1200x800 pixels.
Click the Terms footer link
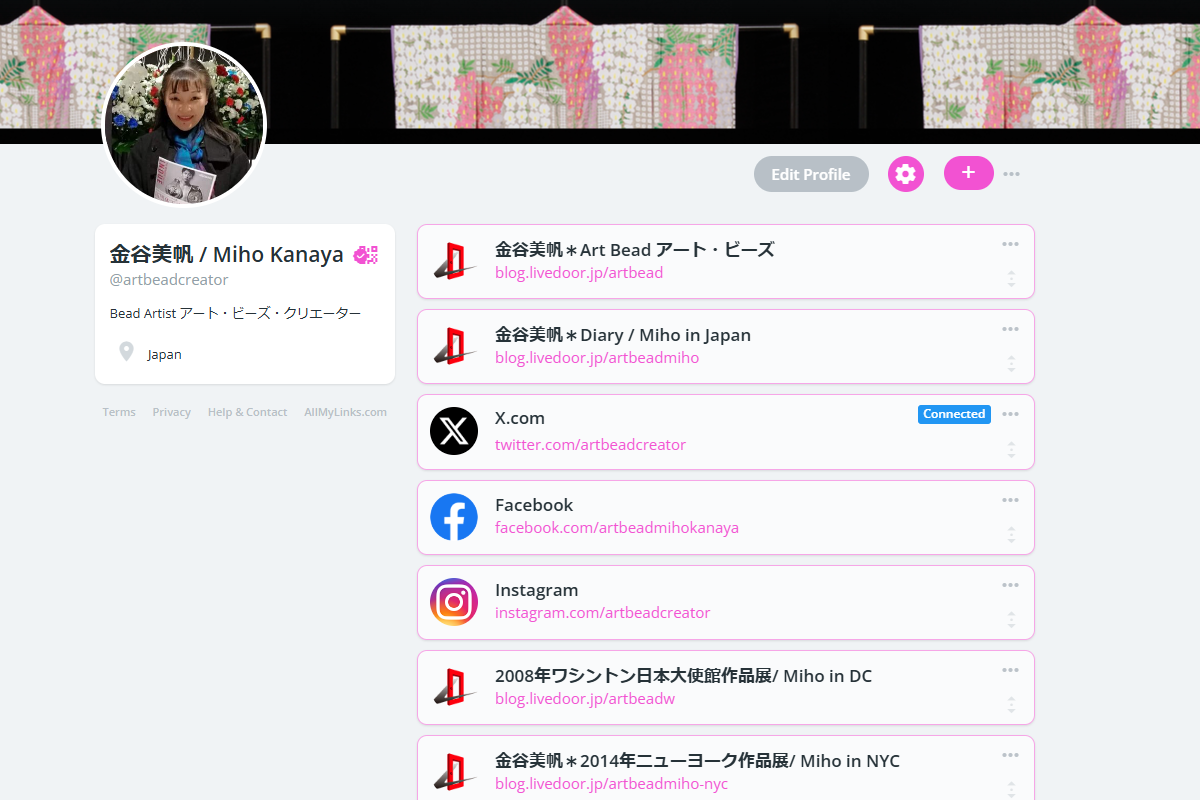(119, 412)
